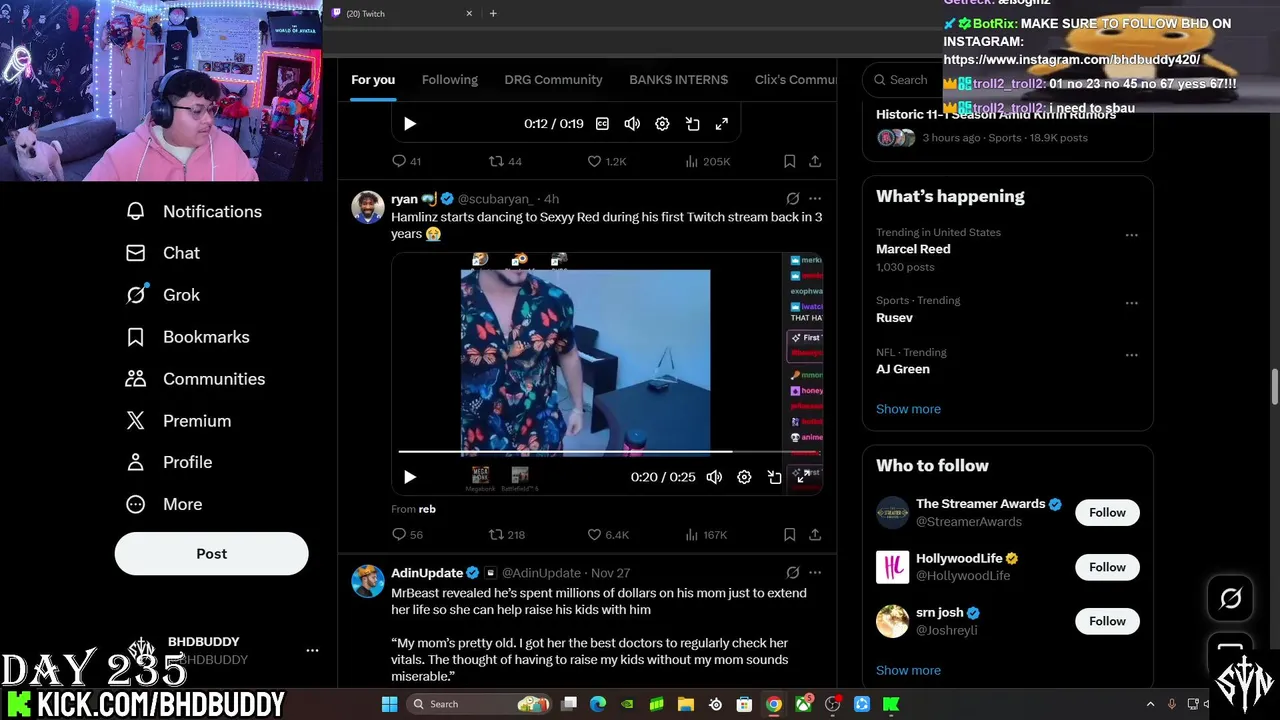Viewport: 1280px width, 720px height.
Task: Open floating Grok button at right edge
Action: click(x=1230, y=598)
